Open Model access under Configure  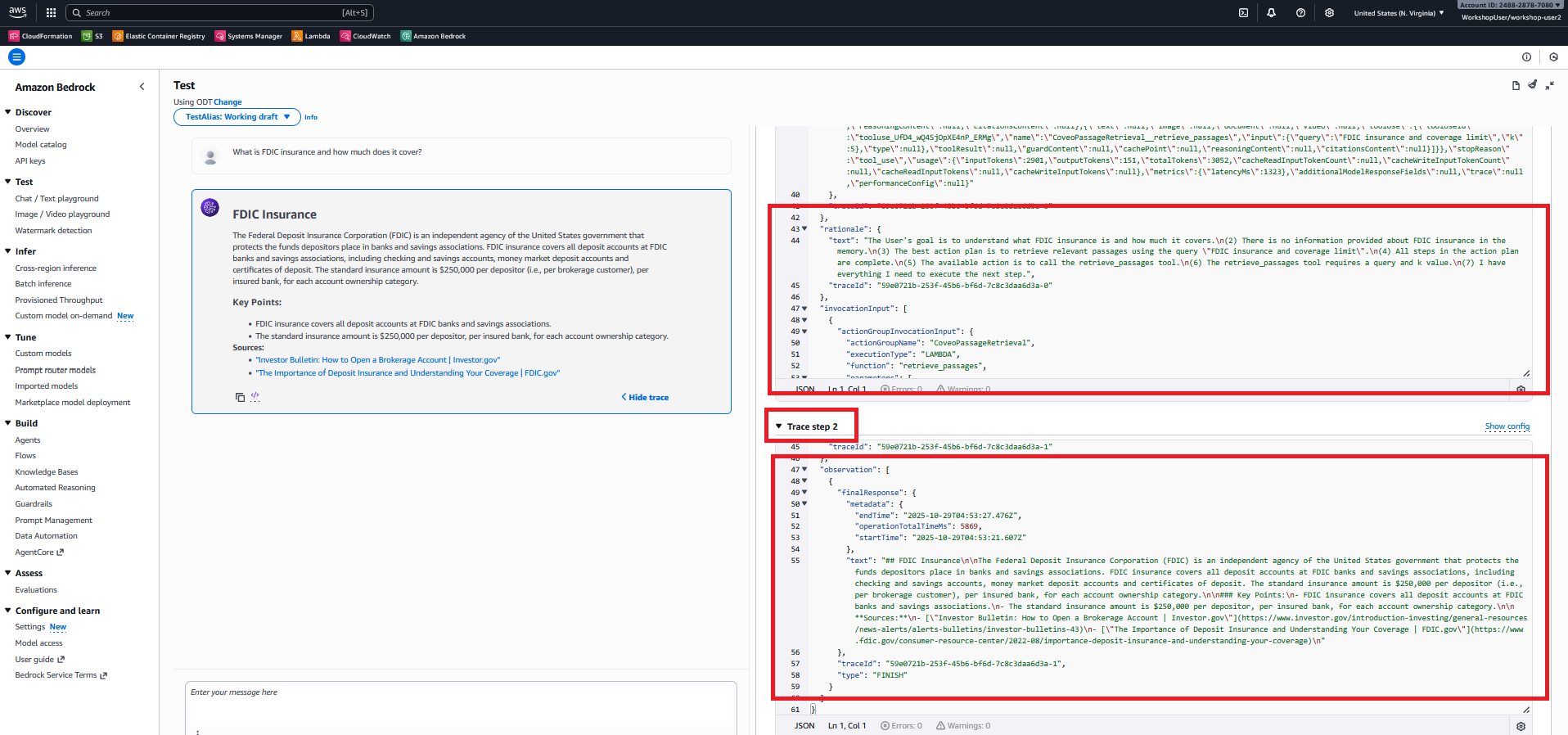pos(38,643)
